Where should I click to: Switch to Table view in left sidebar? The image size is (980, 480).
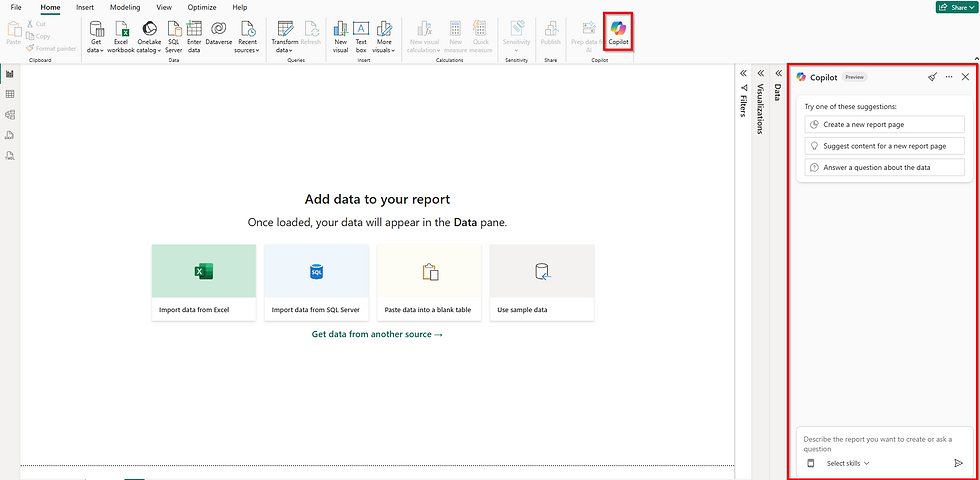tap(10, 94)
